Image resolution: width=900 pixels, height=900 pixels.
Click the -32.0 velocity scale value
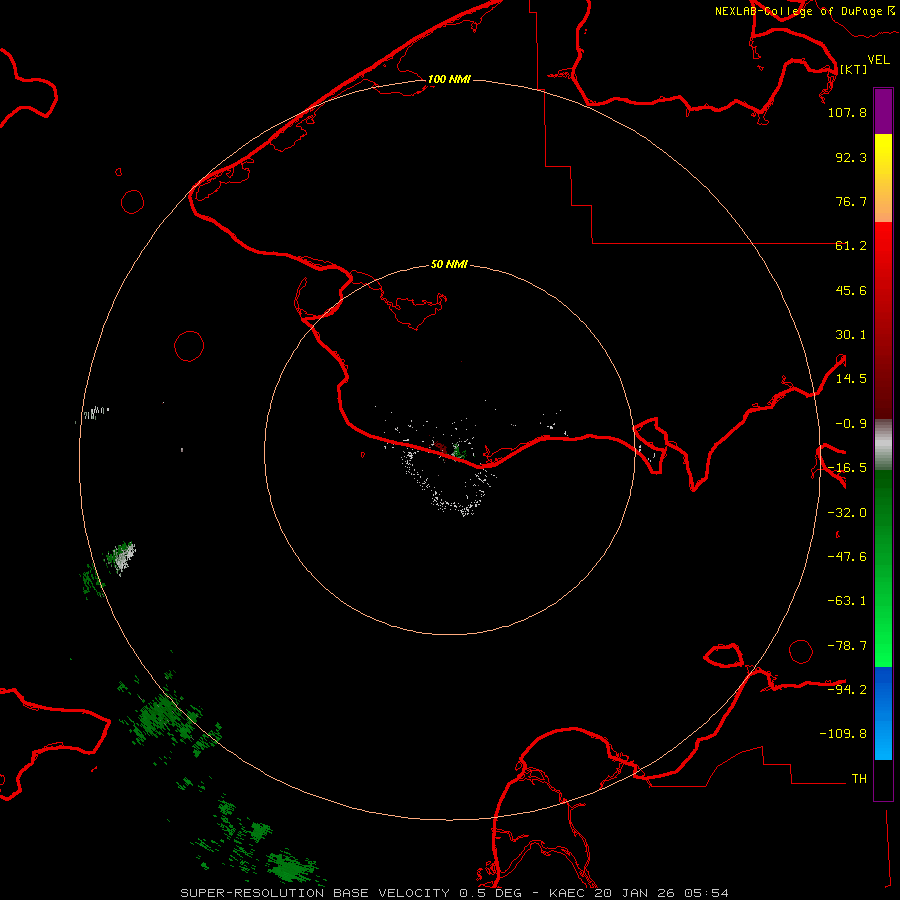(x=847, y=513)
